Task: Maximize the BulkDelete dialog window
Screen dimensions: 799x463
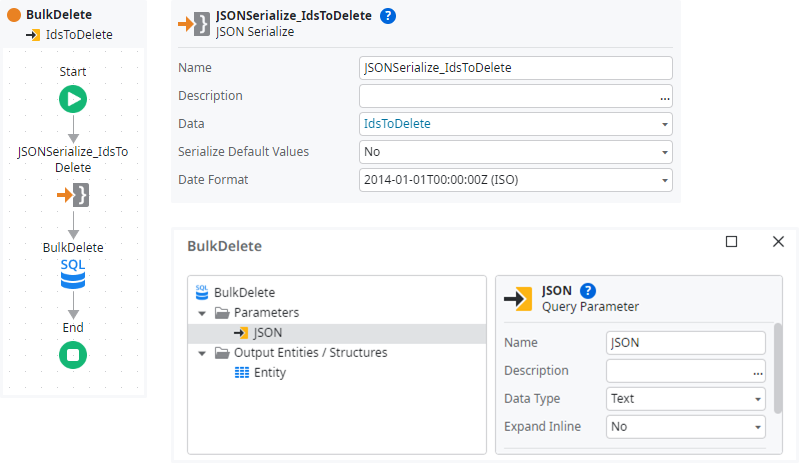Action: [x=731, y=242]
